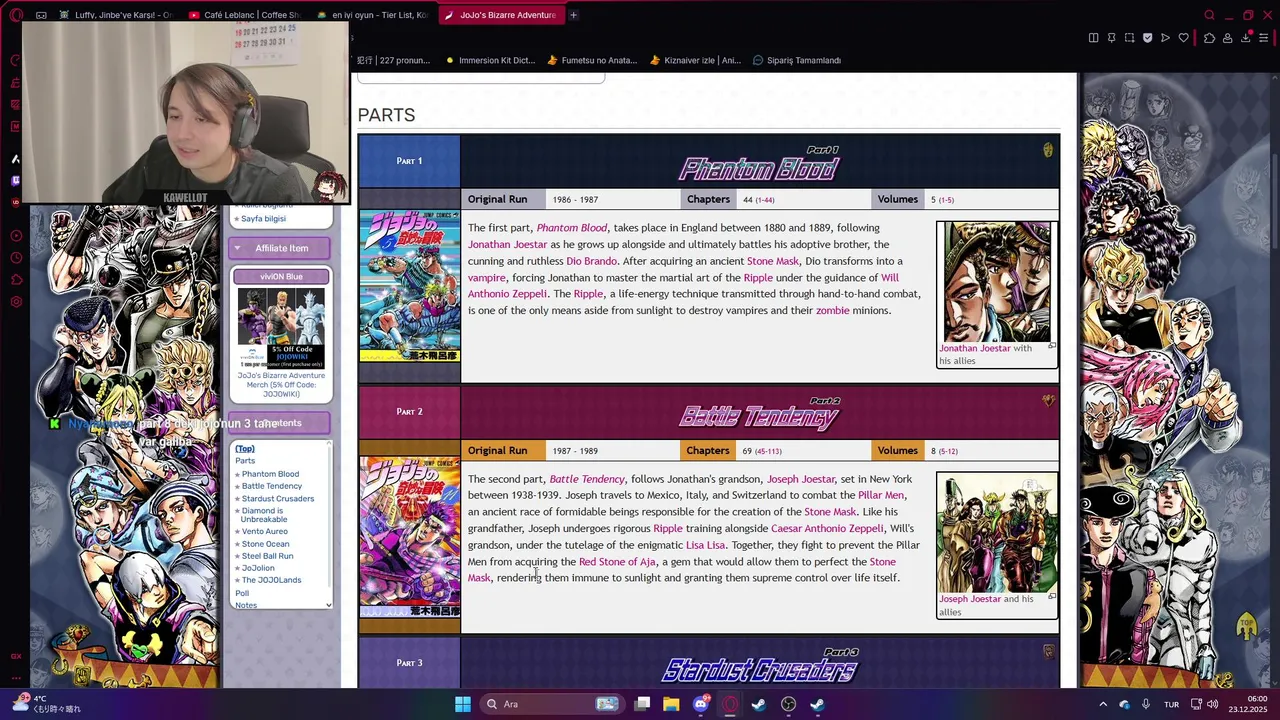Open OBS Studio from taskbar
The height and width of the screenshot is (720, 1280).
(x=788, y=704)
